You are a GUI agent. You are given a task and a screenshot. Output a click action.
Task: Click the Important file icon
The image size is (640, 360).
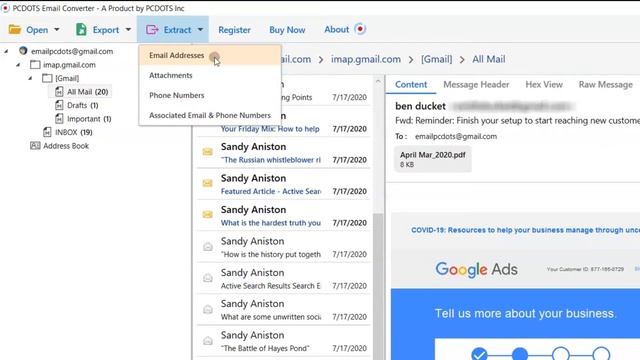coord(59,118)
